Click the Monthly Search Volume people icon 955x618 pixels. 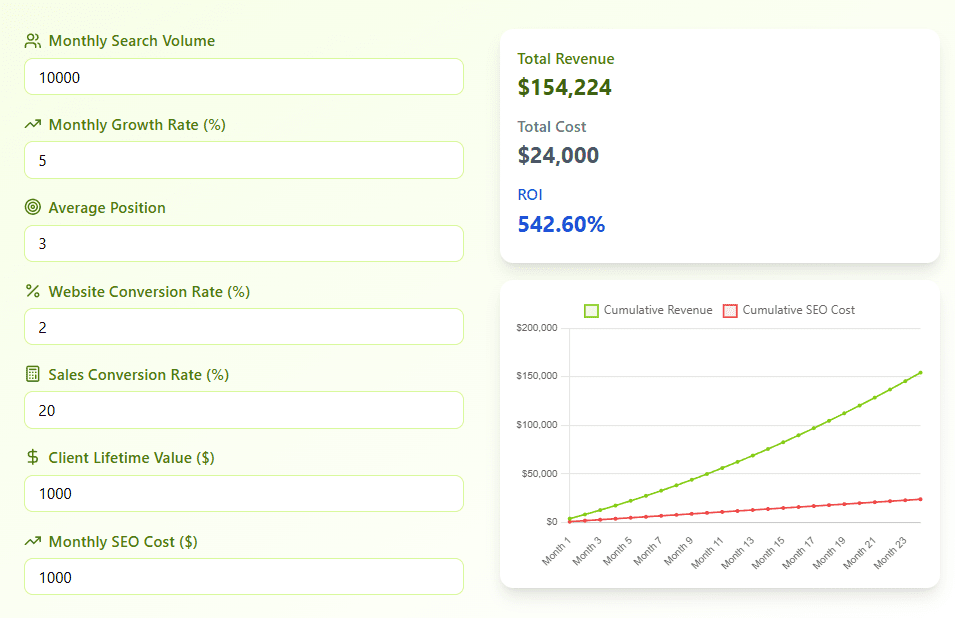(x=31, y=41)
